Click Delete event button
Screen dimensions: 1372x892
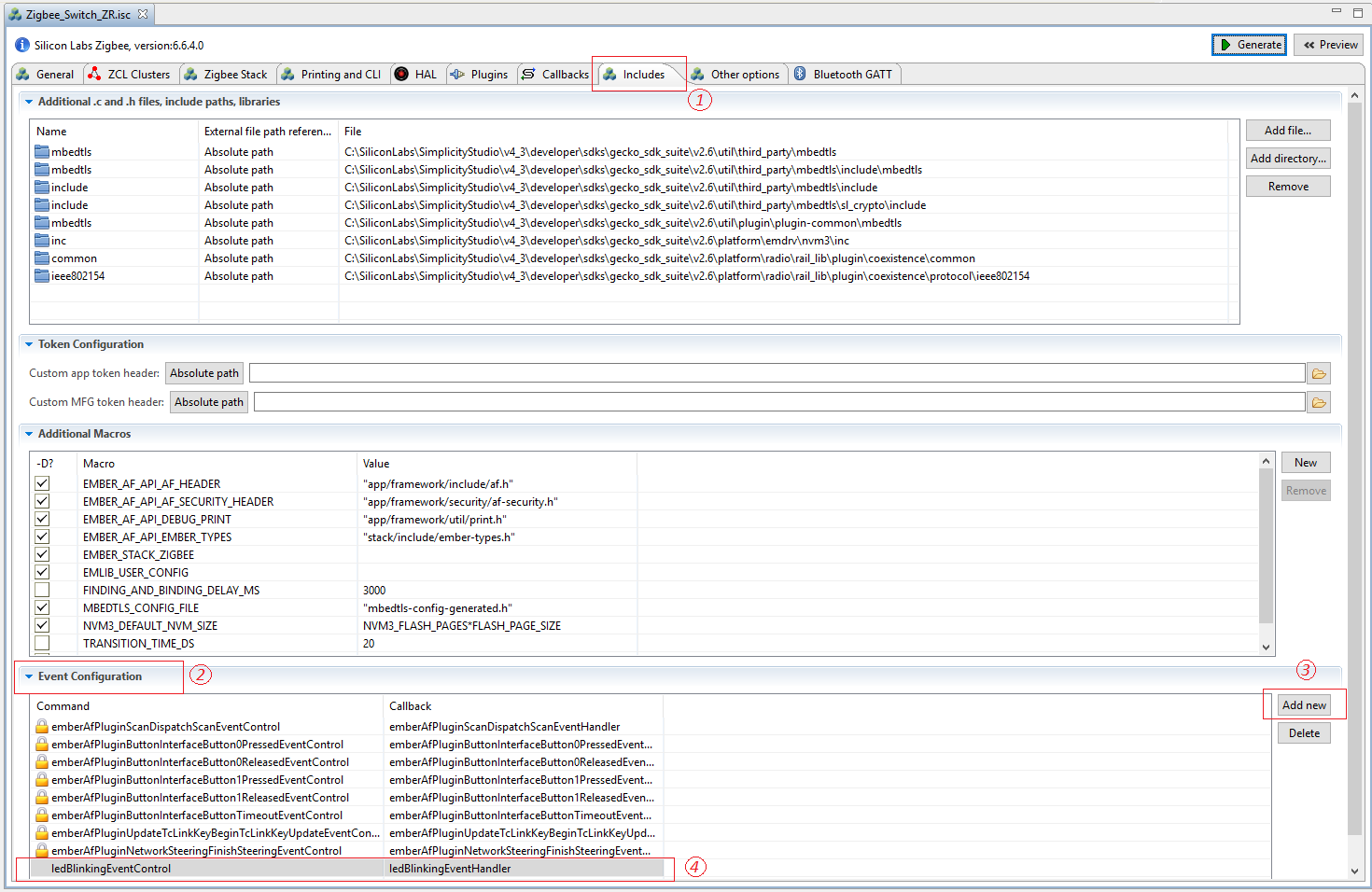point(1304,733)
